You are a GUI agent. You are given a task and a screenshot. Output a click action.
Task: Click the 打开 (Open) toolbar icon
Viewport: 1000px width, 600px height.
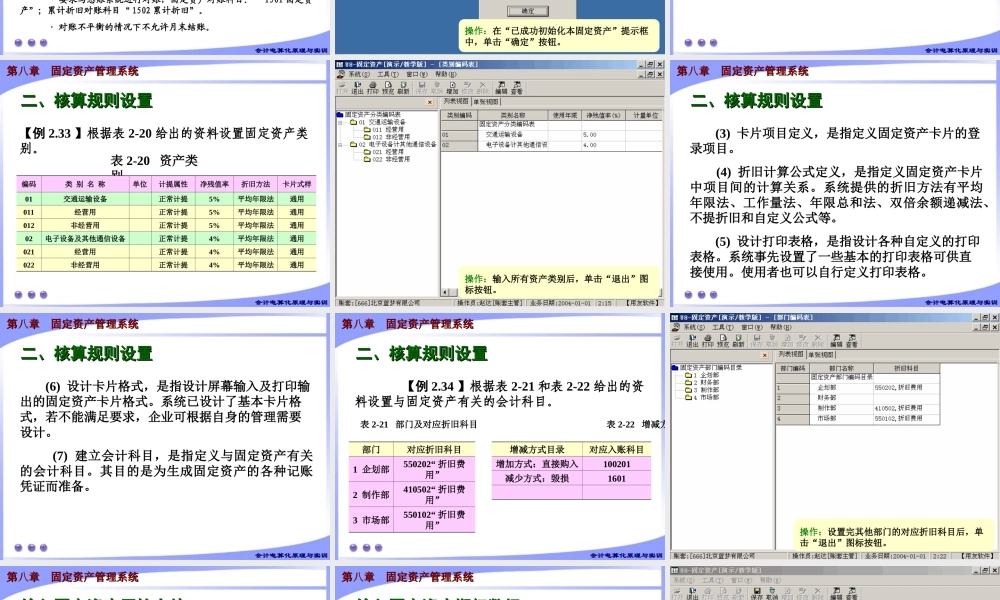point(341,88)
